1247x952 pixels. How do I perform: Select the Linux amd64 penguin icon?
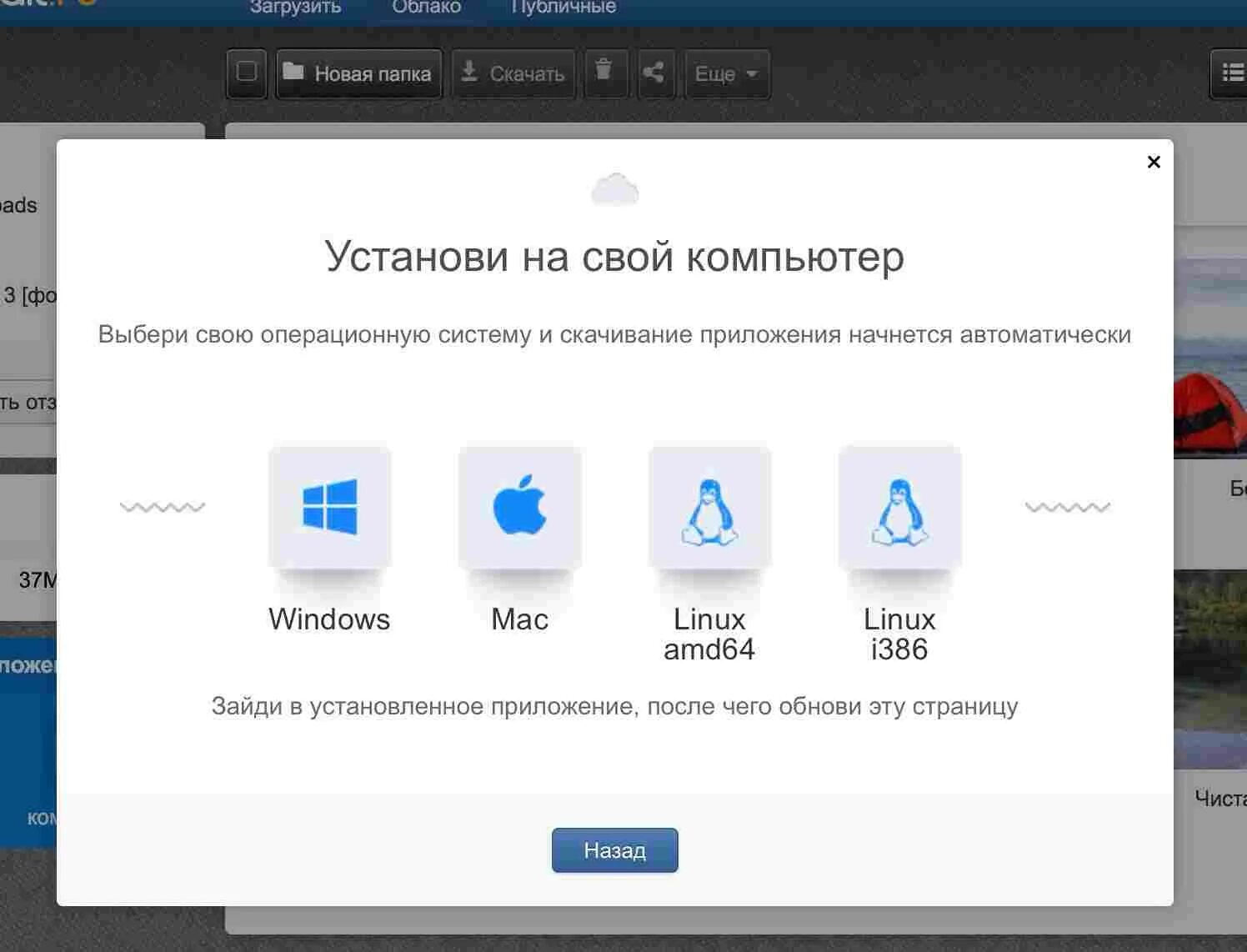coord(709,507)
